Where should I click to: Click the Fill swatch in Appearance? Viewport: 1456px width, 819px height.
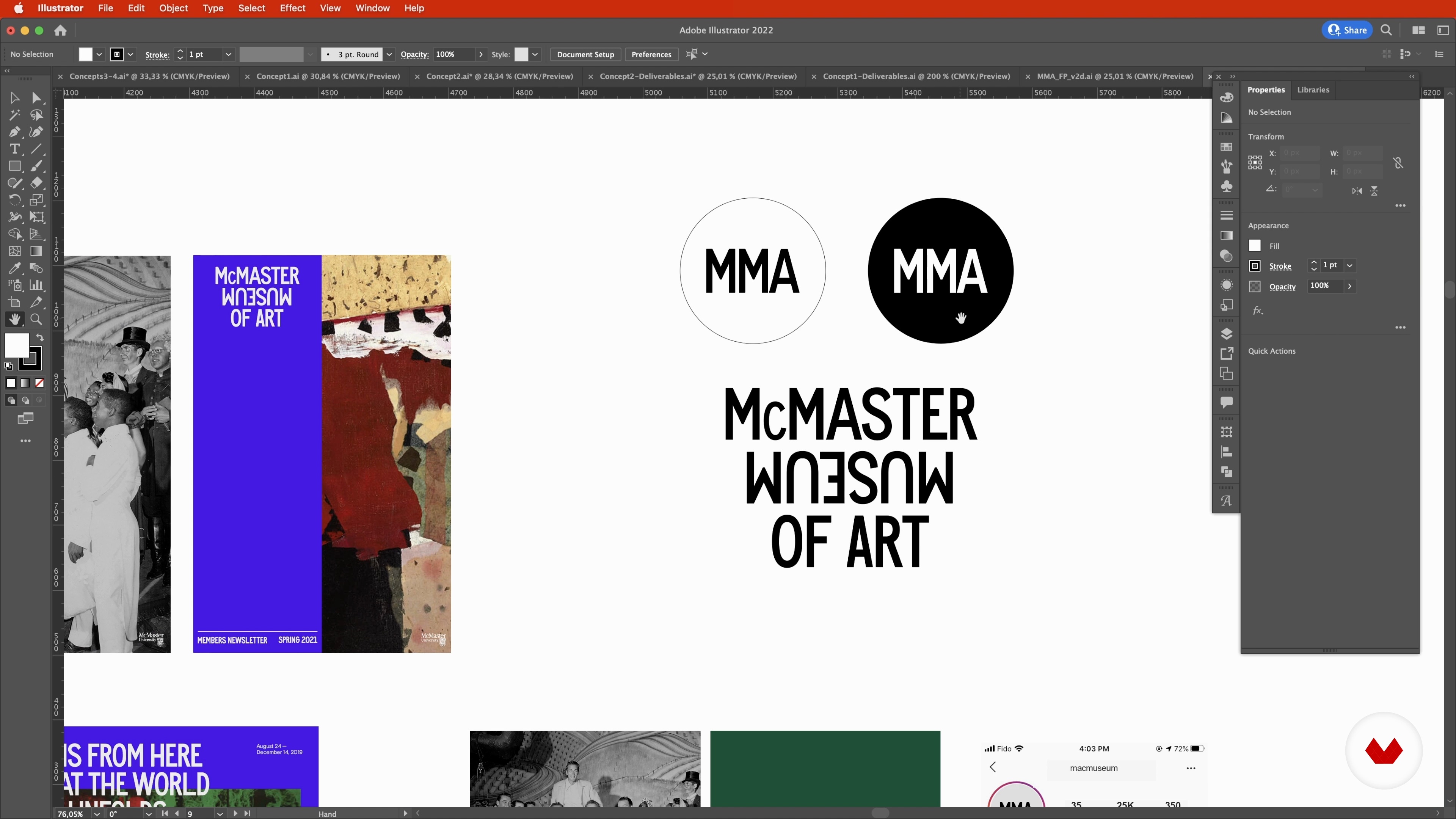[x=1255, y=245]
